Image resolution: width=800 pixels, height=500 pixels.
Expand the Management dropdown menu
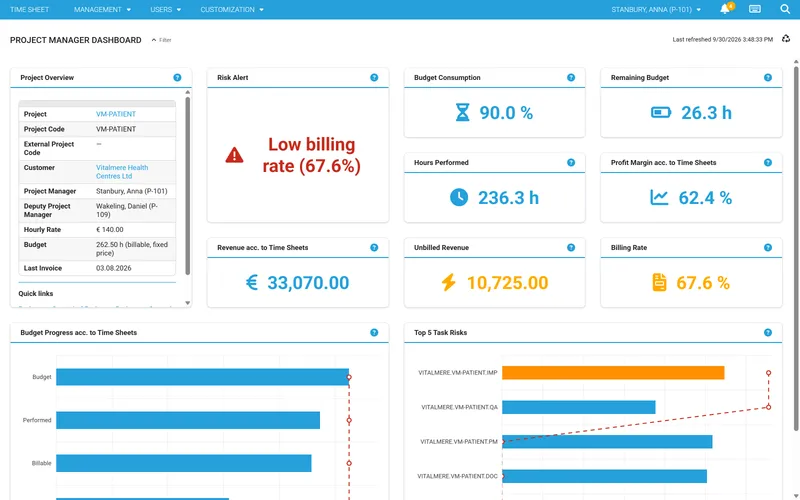click(102, 9)
